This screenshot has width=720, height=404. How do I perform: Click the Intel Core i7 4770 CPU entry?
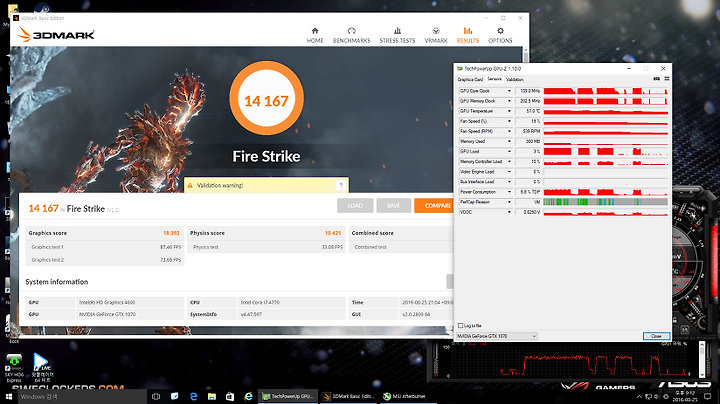260,303
